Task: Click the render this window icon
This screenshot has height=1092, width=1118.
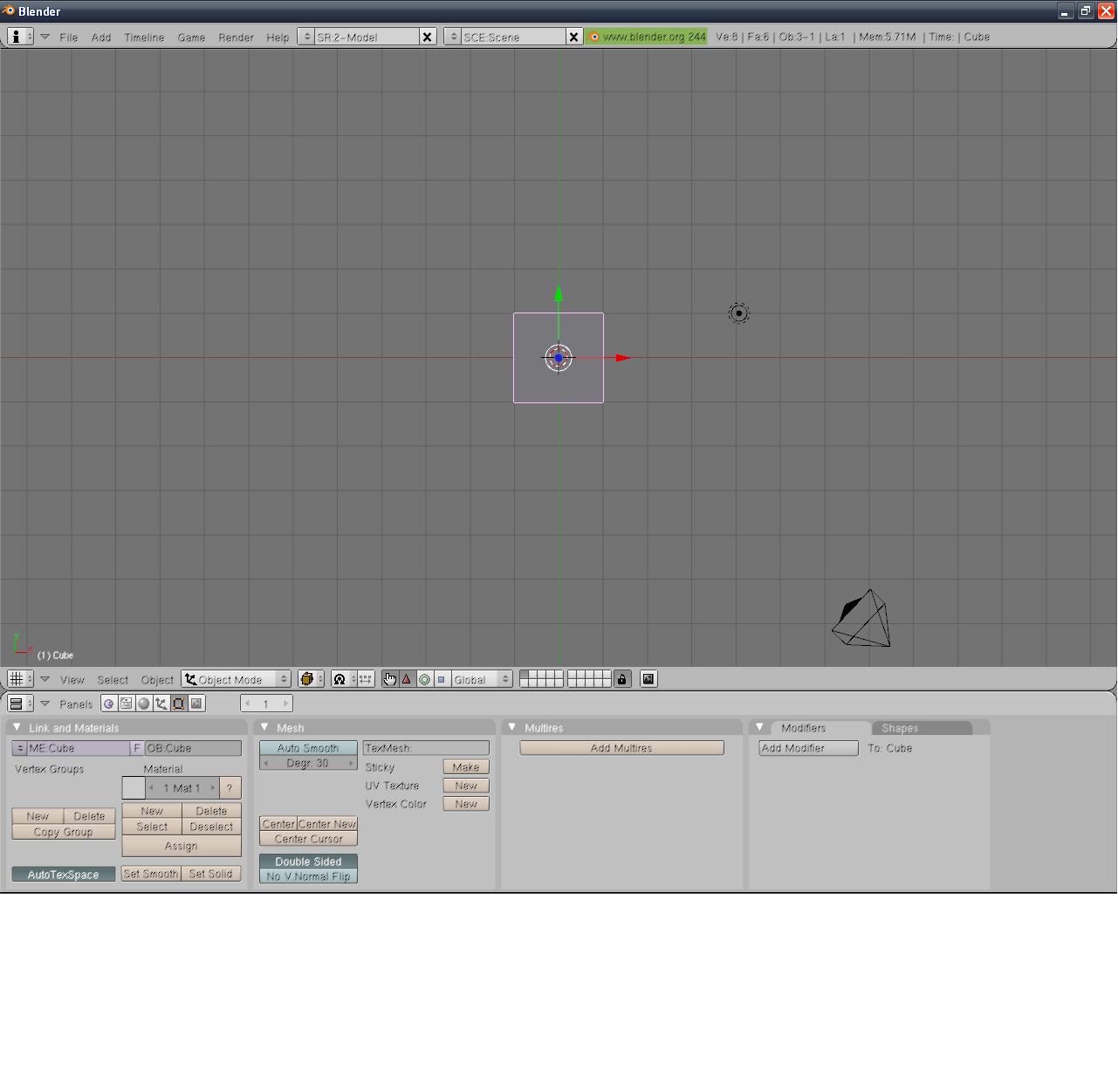Action: (x=648, y=679)
